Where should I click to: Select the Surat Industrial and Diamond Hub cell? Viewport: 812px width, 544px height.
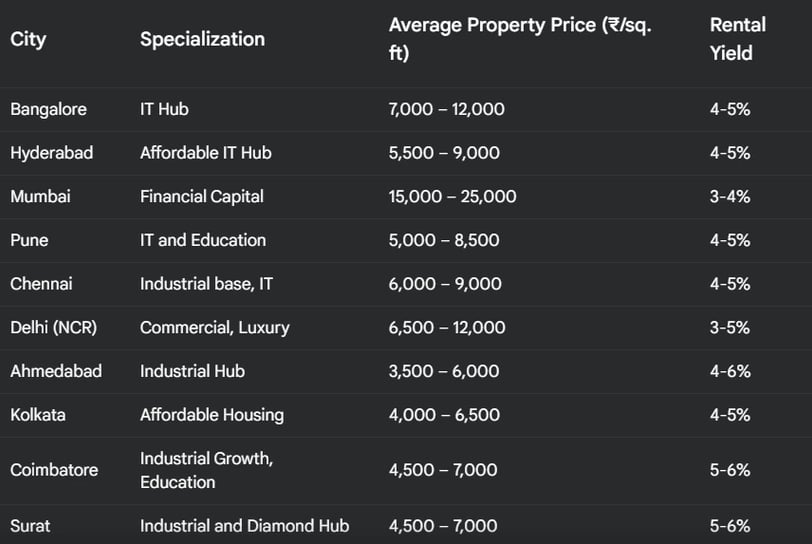pyautogui.click(x=245, y=526)
